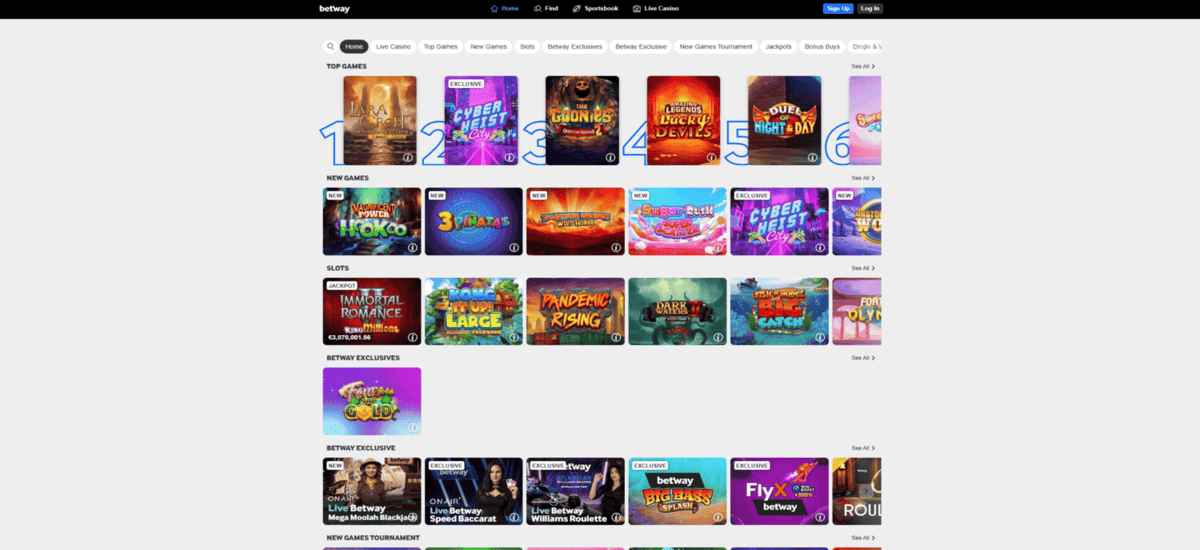
Task: See all Top Games
Action: (x=863, y=66)
